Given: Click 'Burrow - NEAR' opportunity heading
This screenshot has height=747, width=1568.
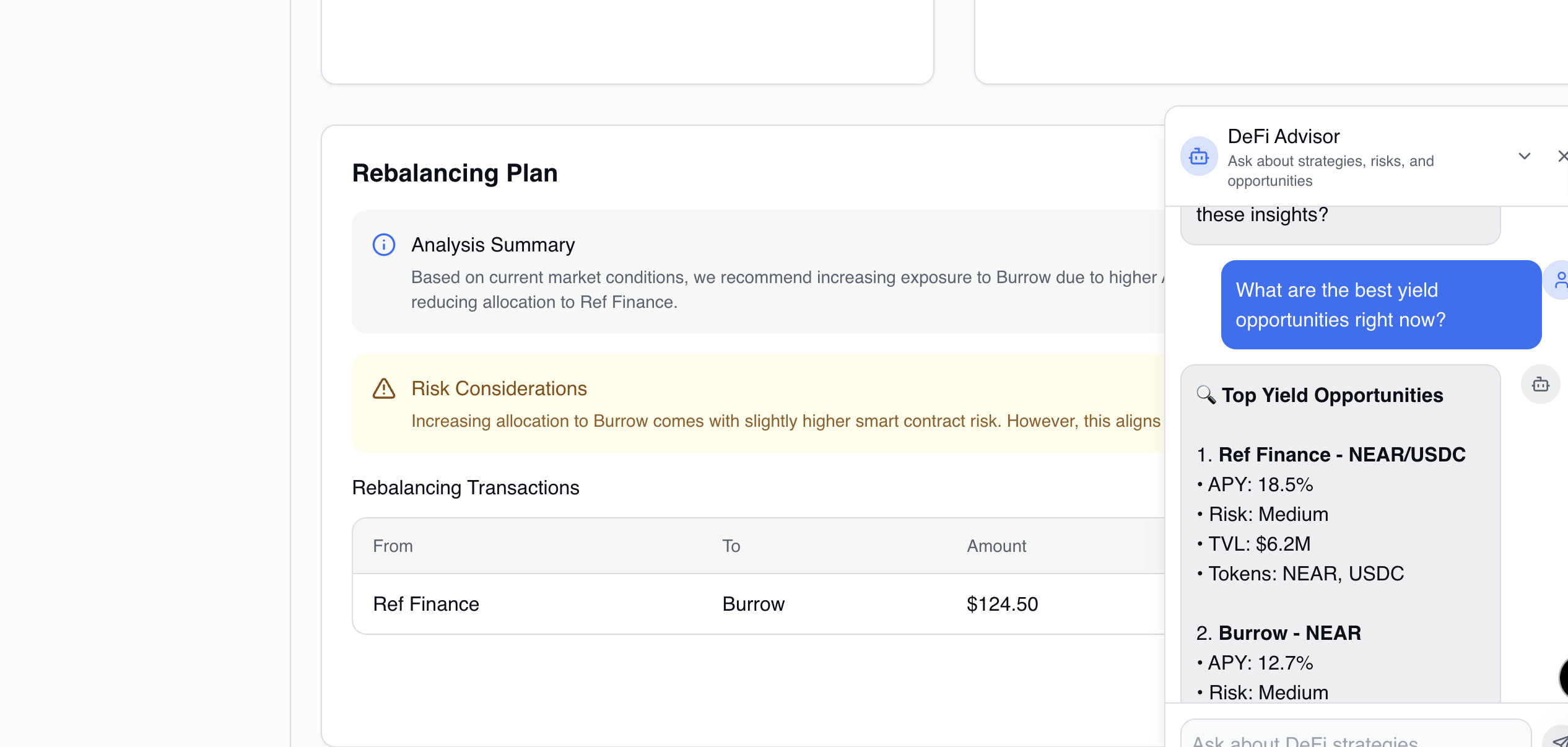Looking at the screenshot, I should coord(1289,633).
